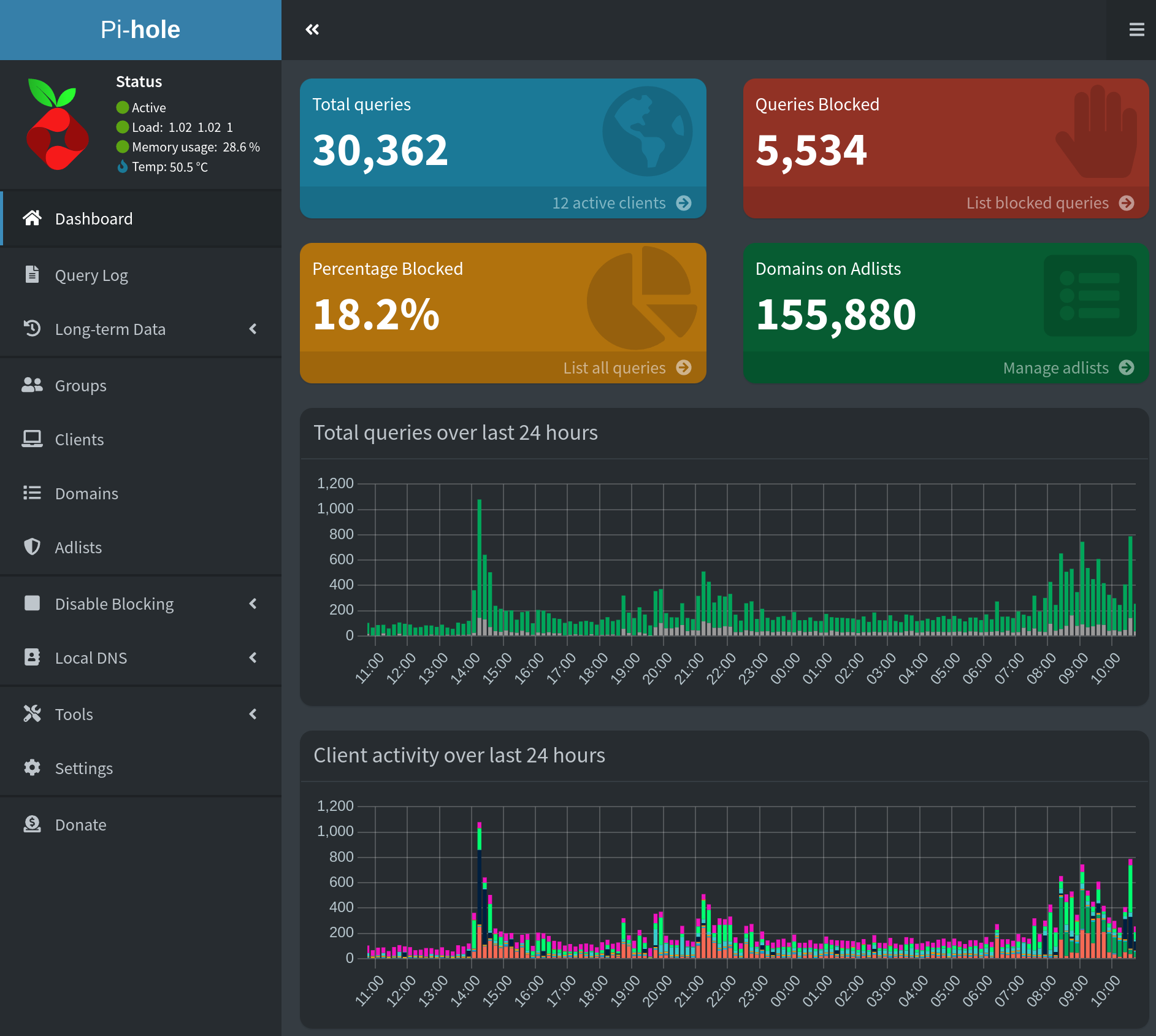
Task: Click the Long-term Data history icon
Action: tap(33, 329)
